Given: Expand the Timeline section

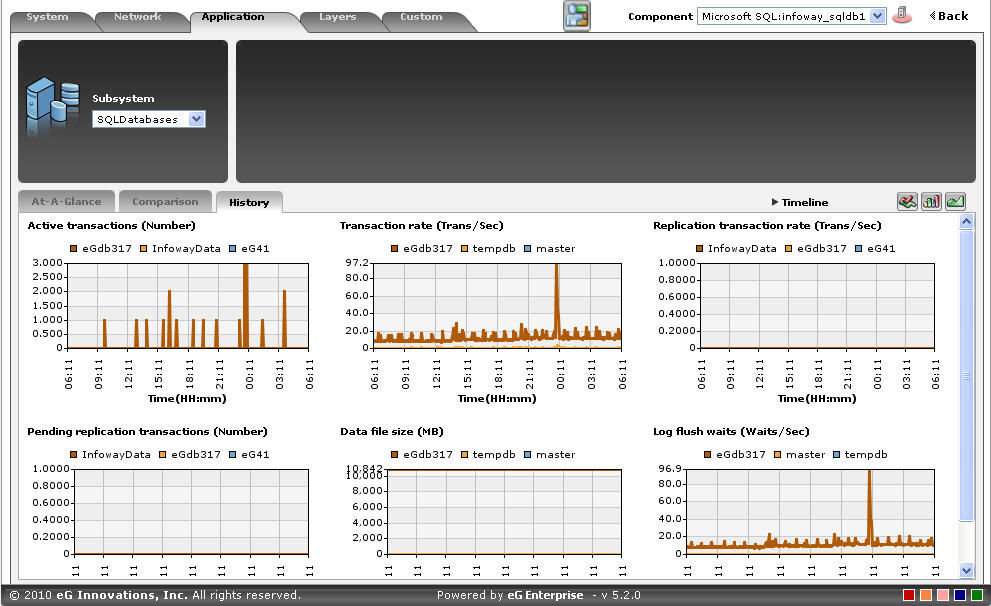Looking at the screenshot, I should click(x=799, y=202).
